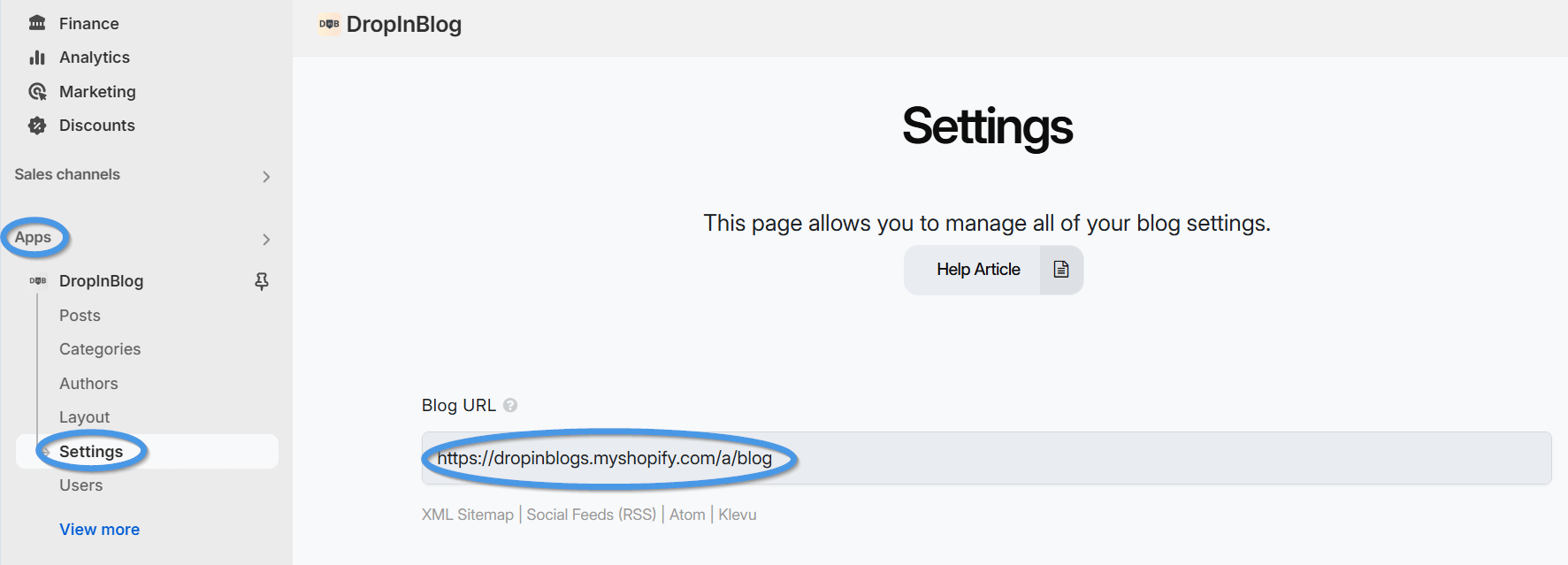Image resolution: width=1568 pixels, height=565 pixels.
Task: Open Marketing in the sidebar
Action: (97, 91)
